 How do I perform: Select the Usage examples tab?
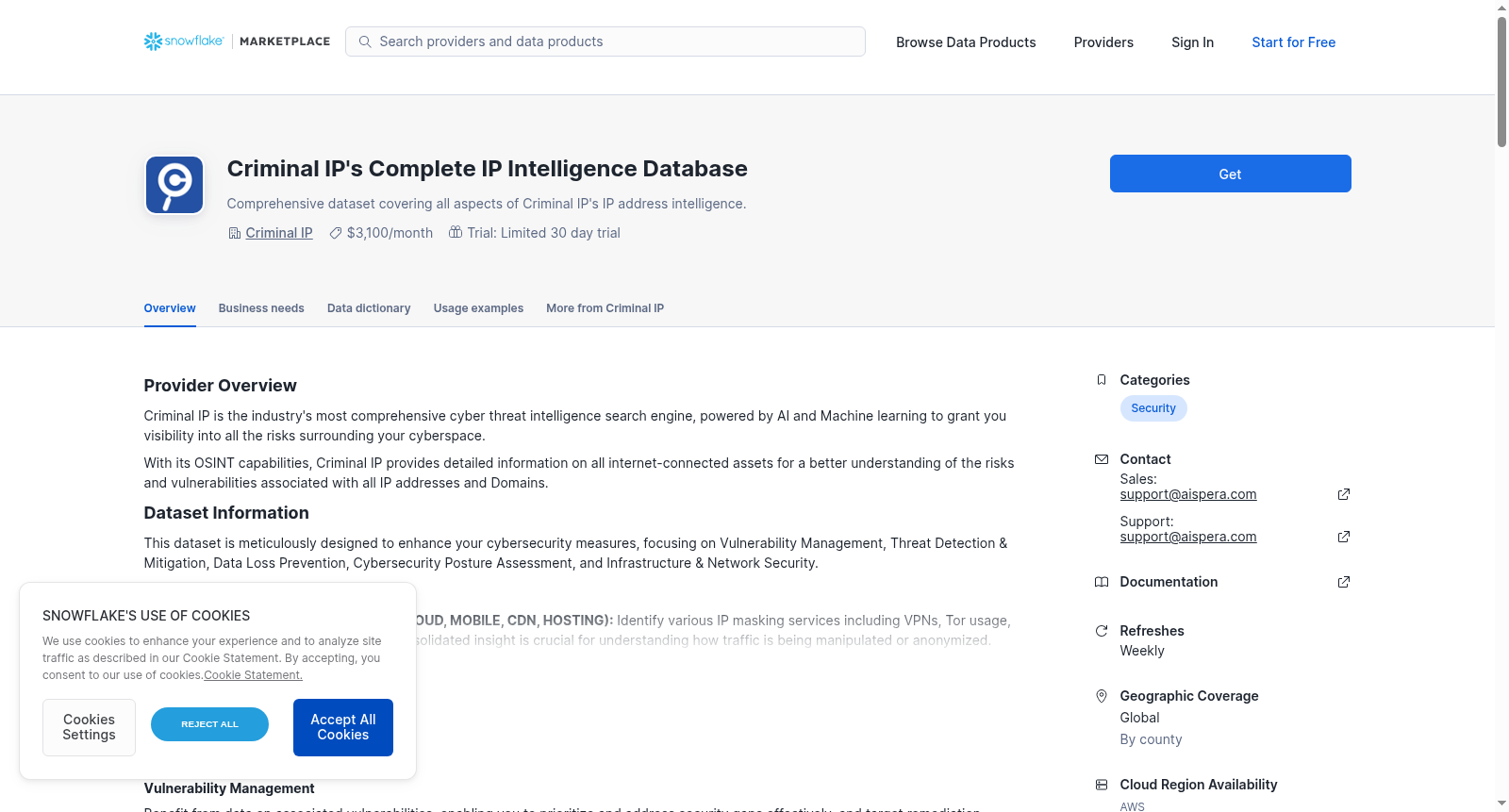coord(478,308)
